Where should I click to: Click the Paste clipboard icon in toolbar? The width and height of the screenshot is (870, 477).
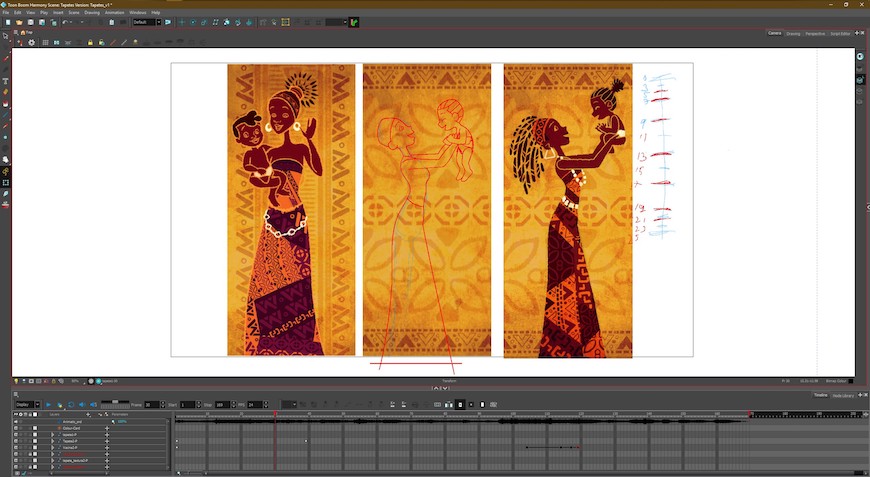coord(112,22)
